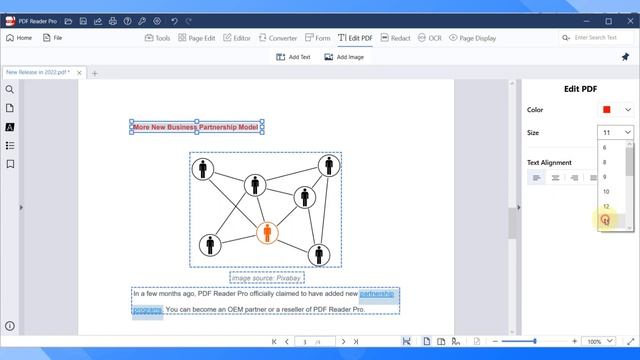This screenshot has width=640, height=360.
Task: Select the heading 'More New Business Partnership Model'
Action: [x=196, y=127]
